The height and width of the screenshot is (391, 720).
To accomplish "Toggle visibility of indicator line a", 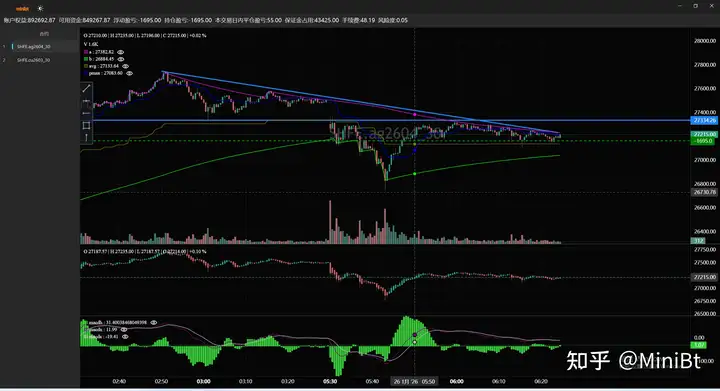I will tap(120, 52).
